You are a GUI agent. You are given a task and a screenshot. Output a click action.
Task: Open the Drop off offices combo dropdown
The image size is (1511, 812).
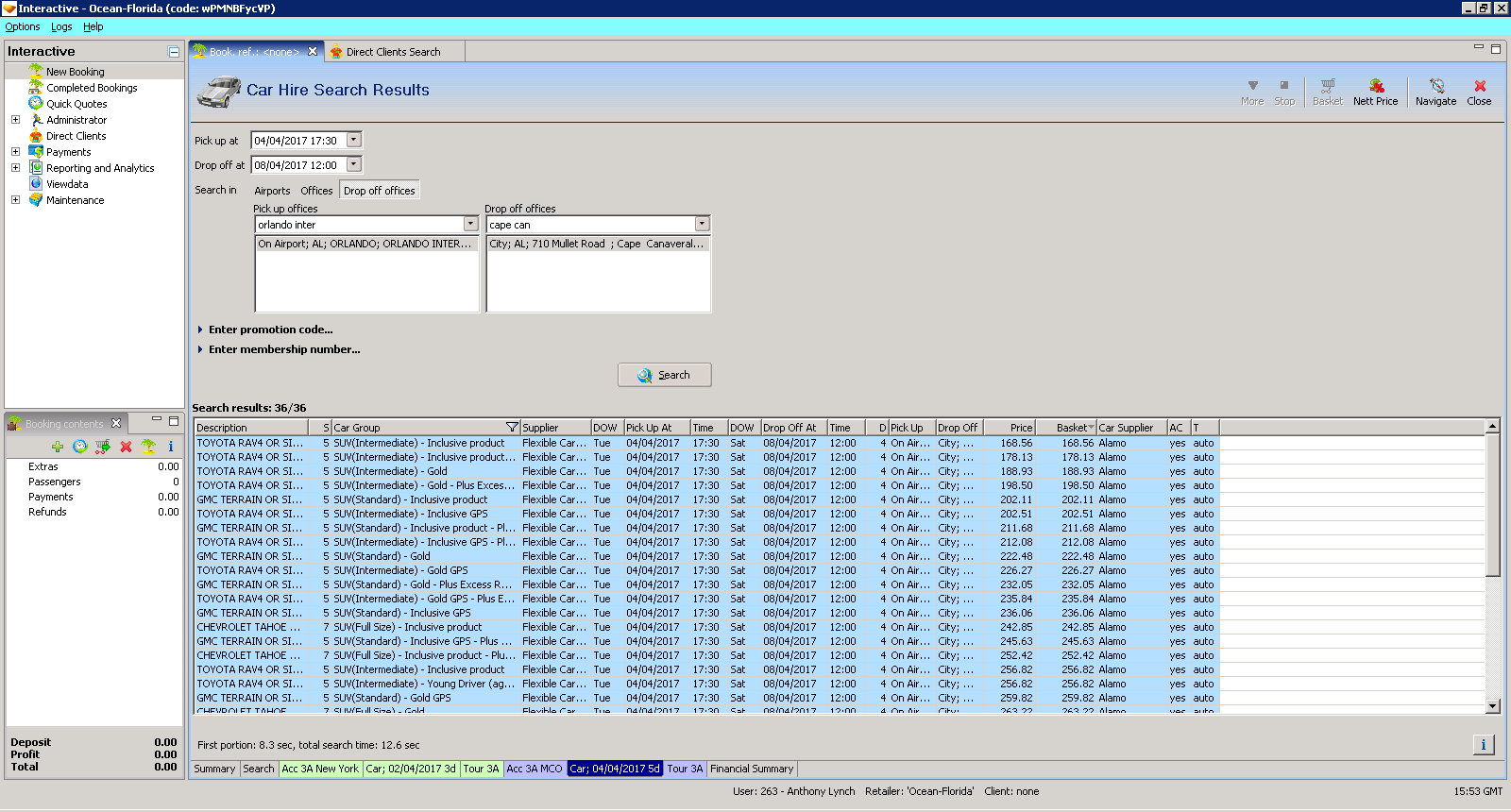702,224
